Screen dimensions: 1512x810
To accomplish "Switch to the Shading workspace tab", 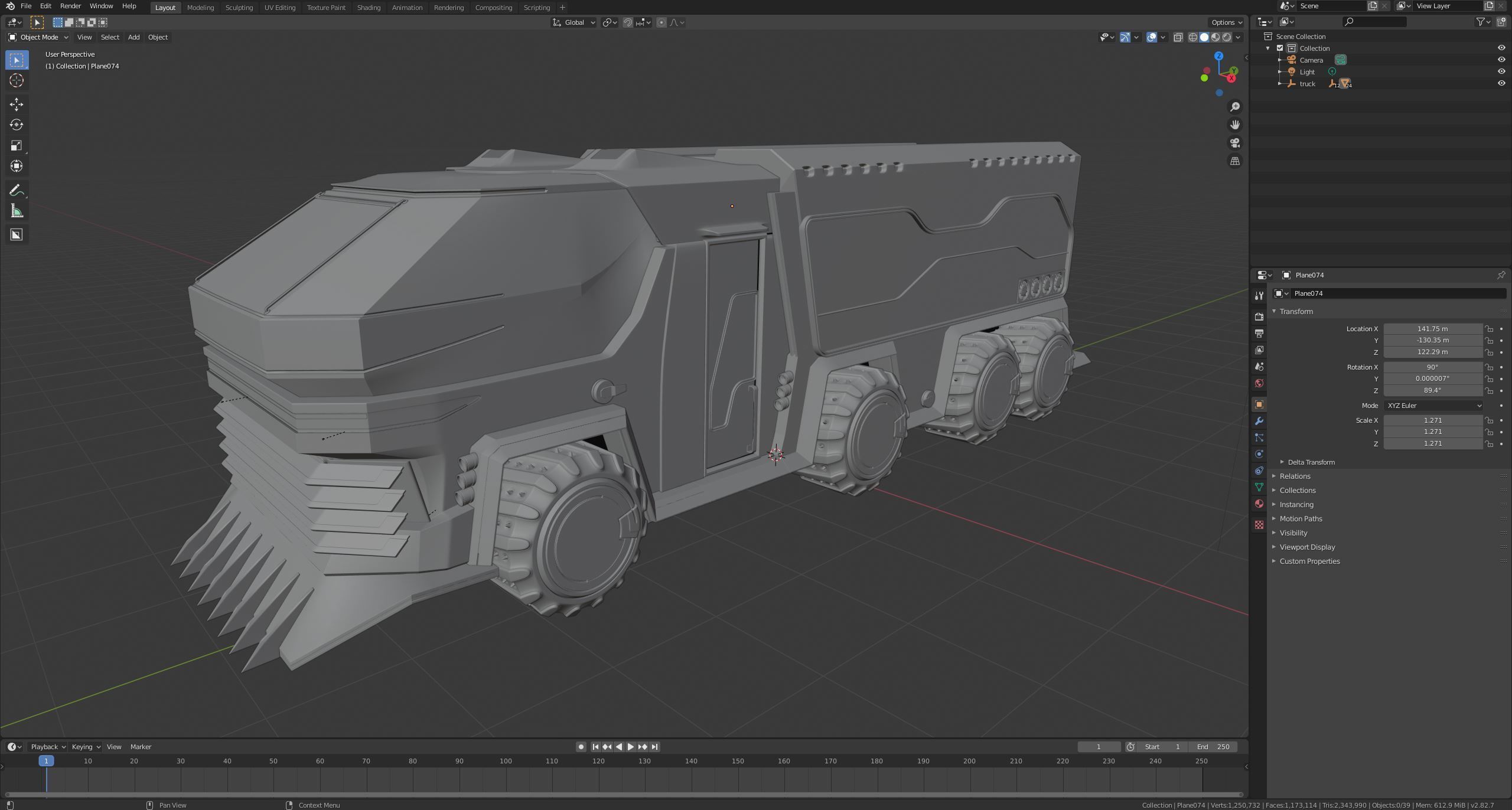I will click(x=369, y=8).
